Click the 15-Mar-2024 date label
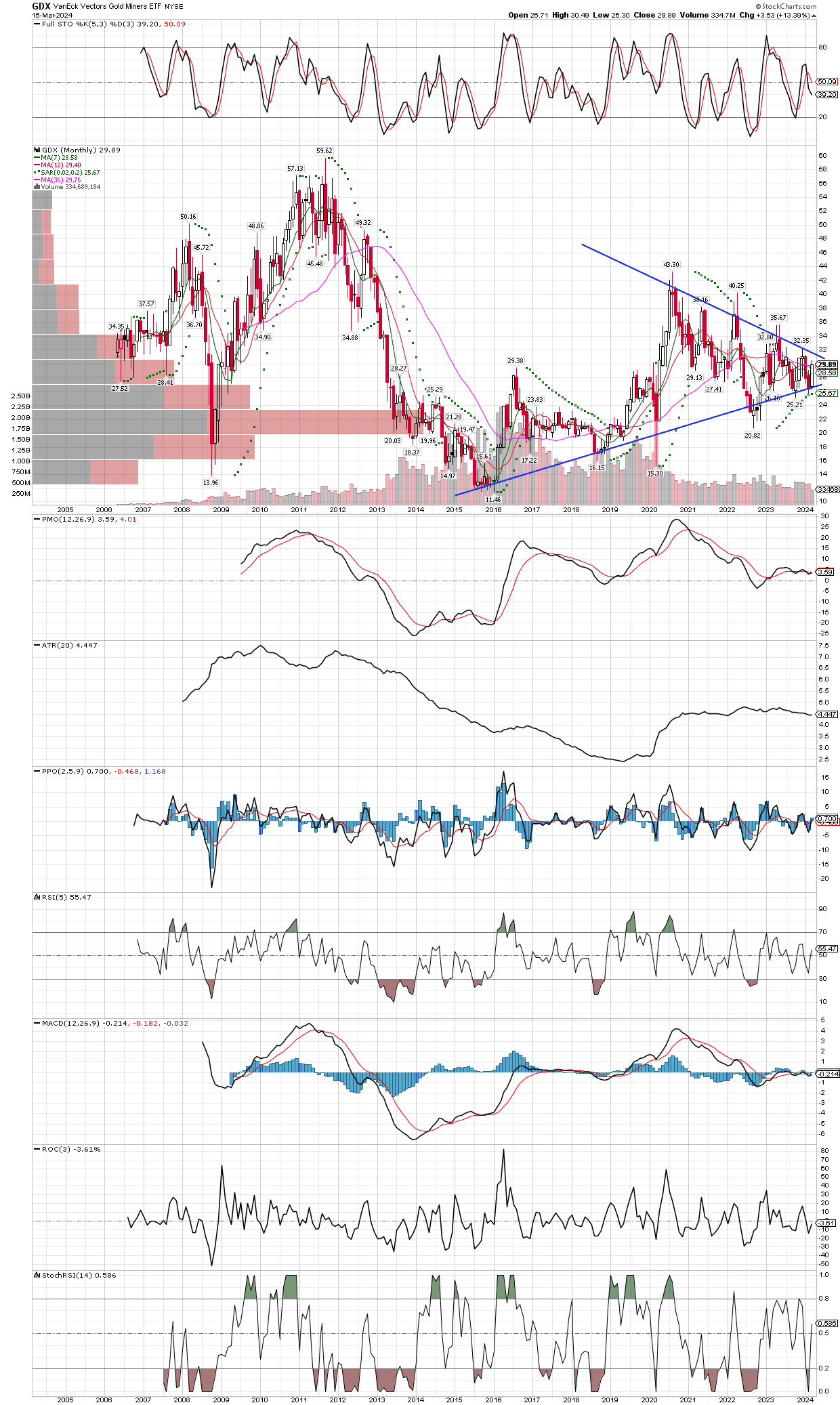 point(53,15)
